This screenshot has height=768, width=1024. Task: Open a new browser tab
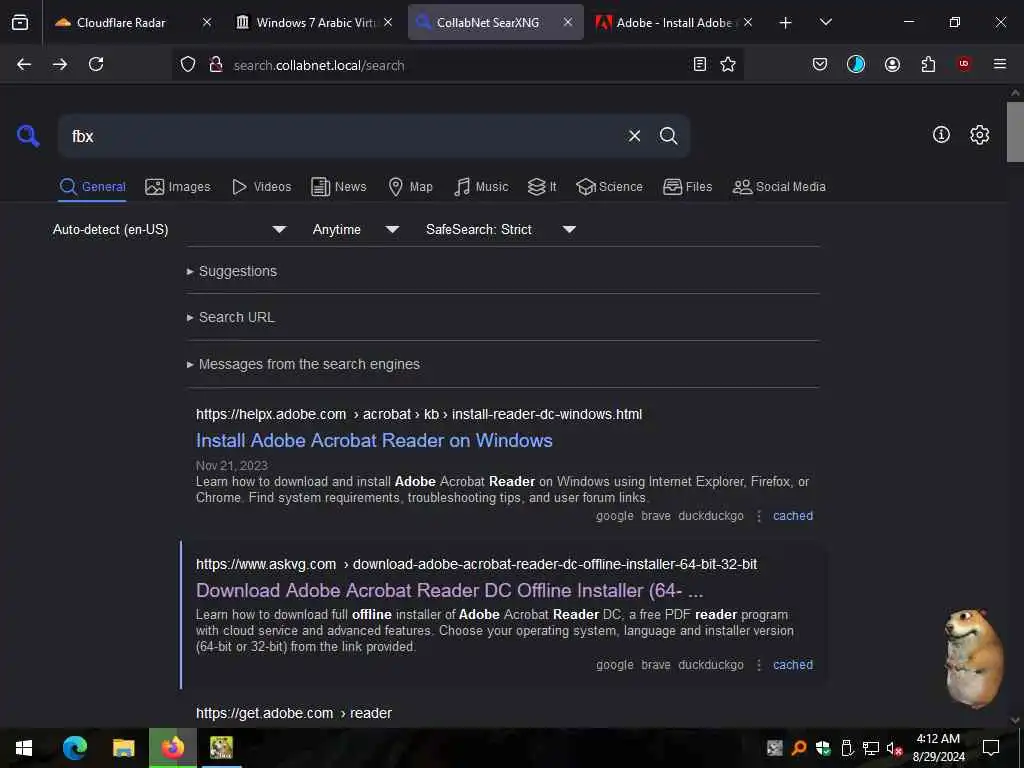(x=786, y=23)
